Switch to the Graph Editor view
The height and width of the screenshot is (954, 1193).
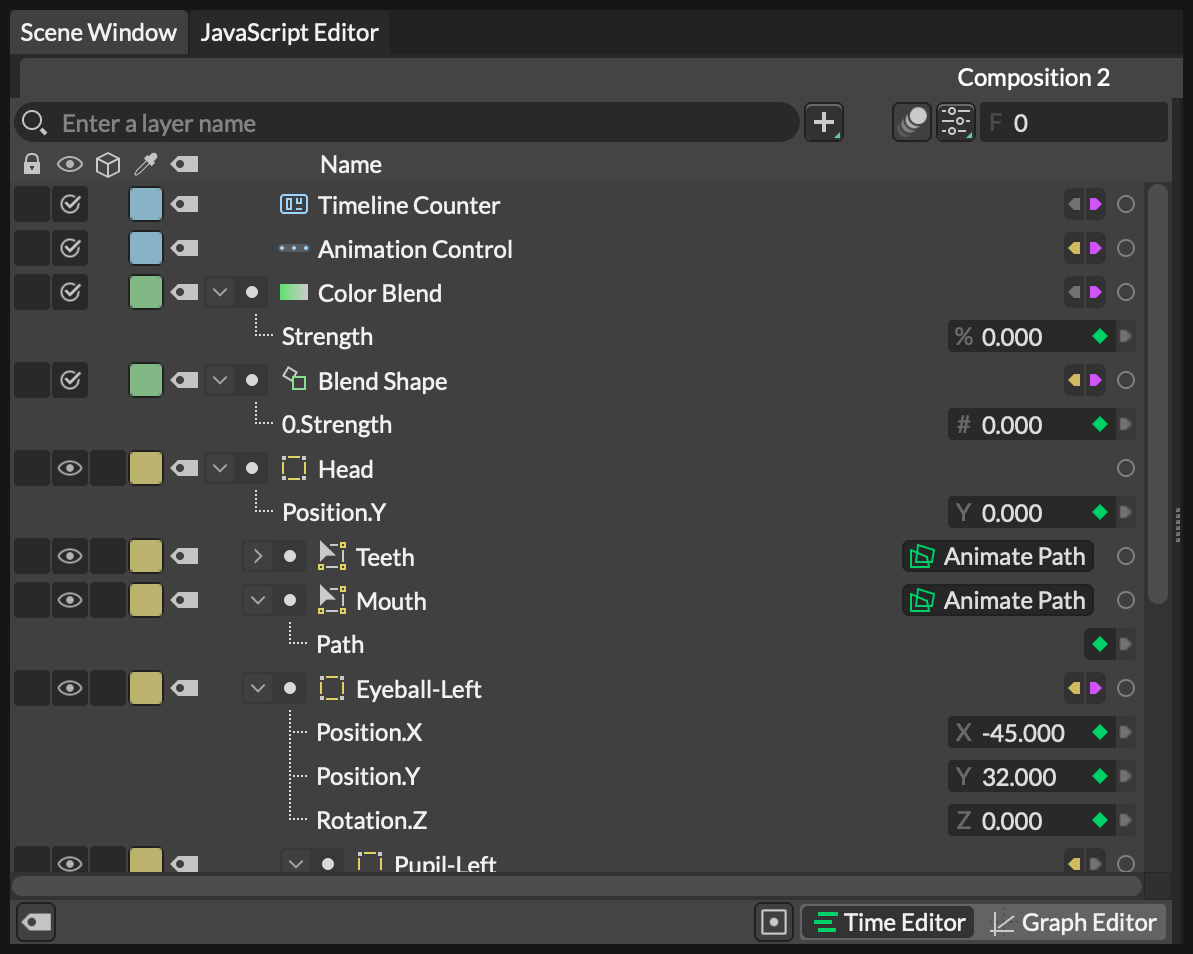click(1074, 922)
